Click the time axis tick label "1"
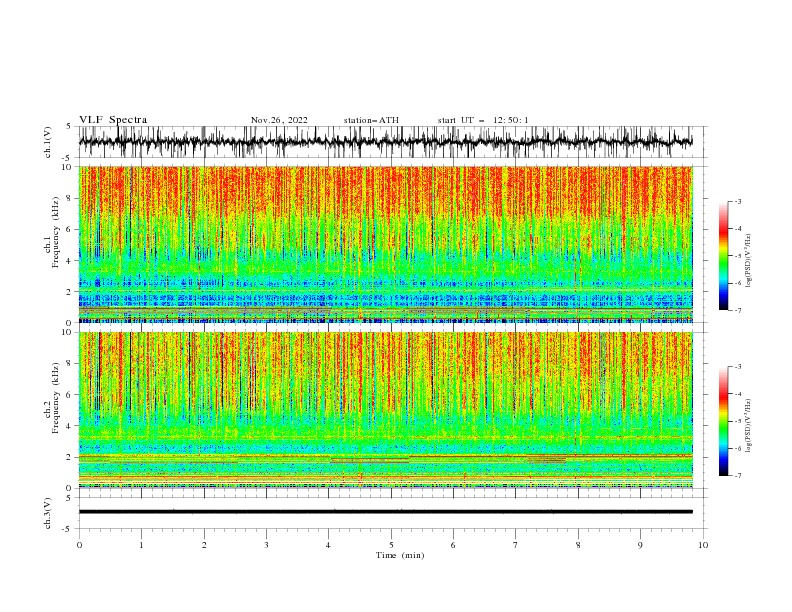 141,545
